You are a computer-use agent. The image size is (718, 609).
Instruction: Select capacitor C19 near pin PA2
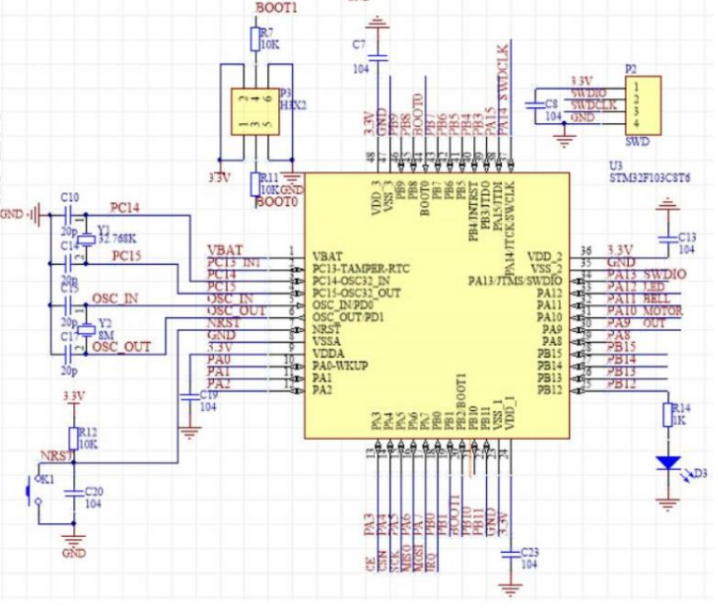point(189,398)
